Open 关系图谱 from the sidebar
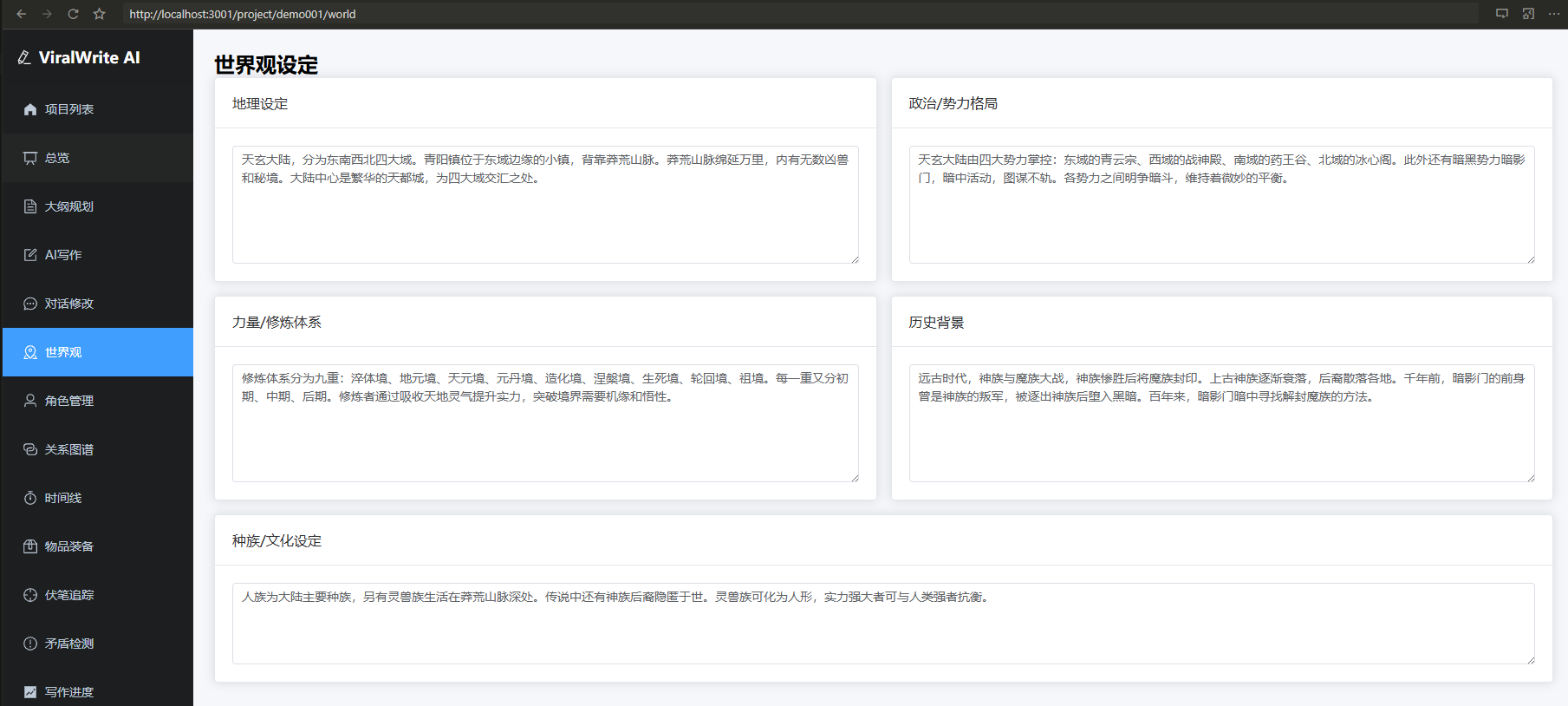The height and width of the screenshot is (706, 1568). [98, 449]
